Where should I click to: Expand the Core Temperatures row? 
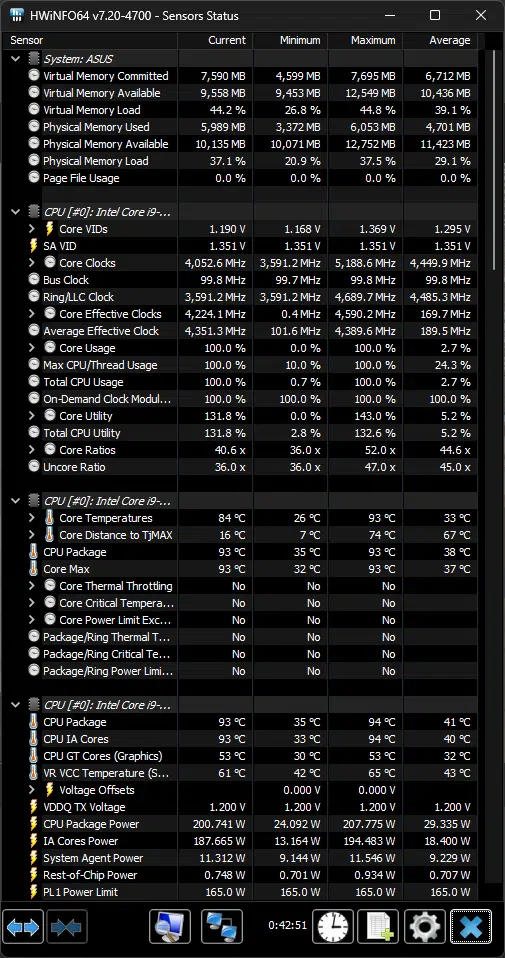click(x=32, y=518)
